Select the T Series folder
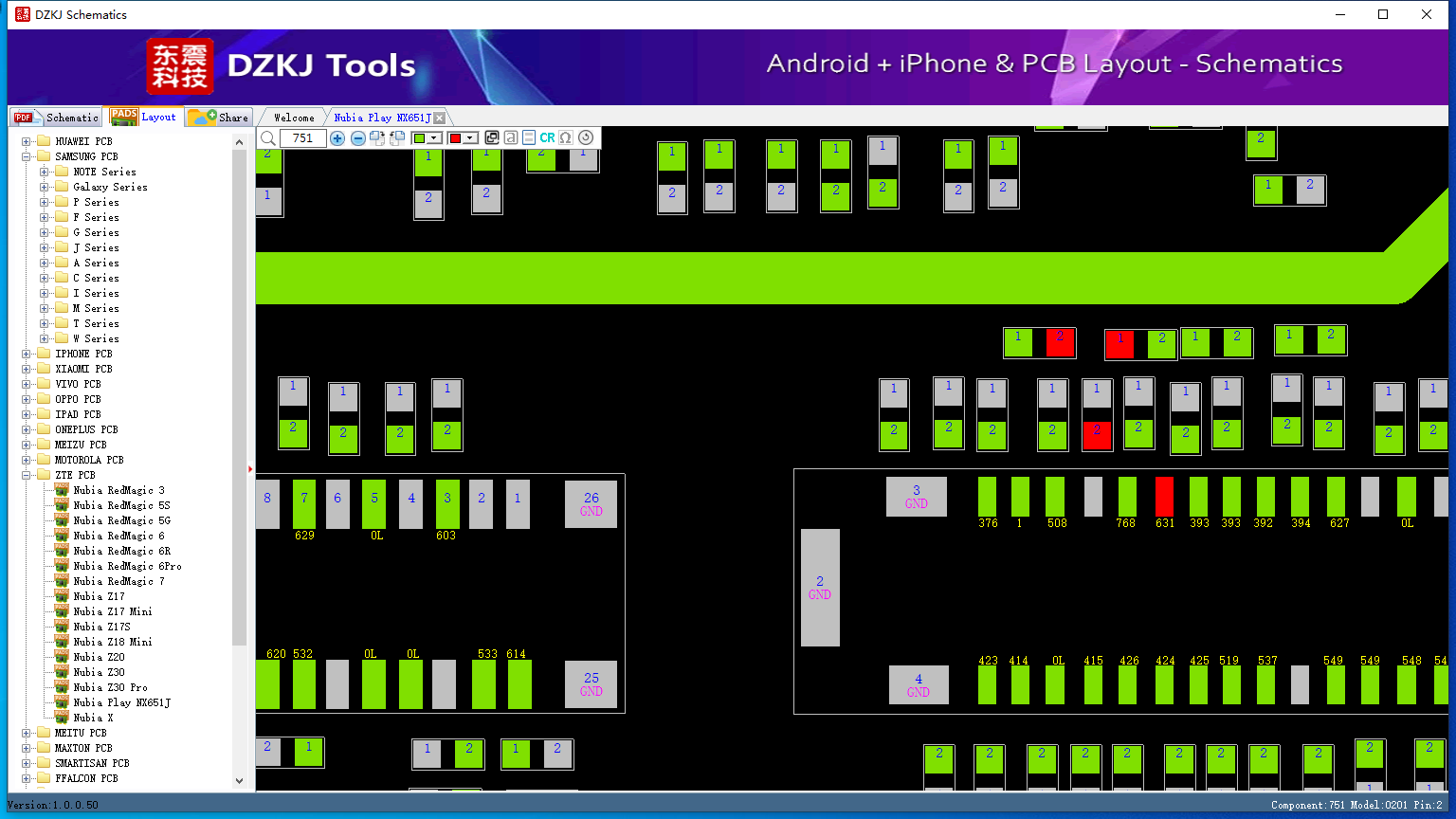 pos(96,323)
